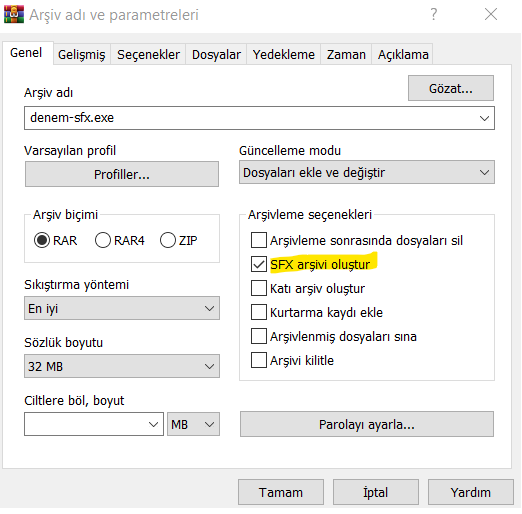Click the Gözat... browse button
522x514 pixels.
[451, 88]
